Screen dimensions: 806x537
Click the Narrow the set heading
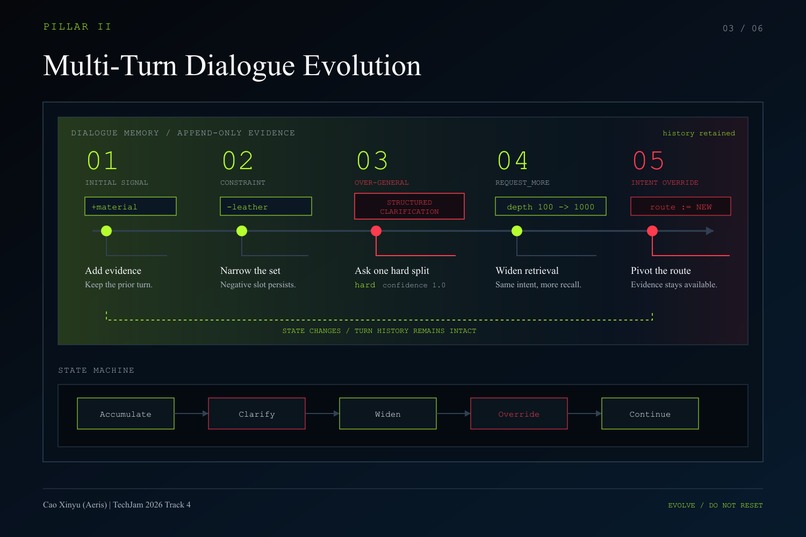point(250,271)
